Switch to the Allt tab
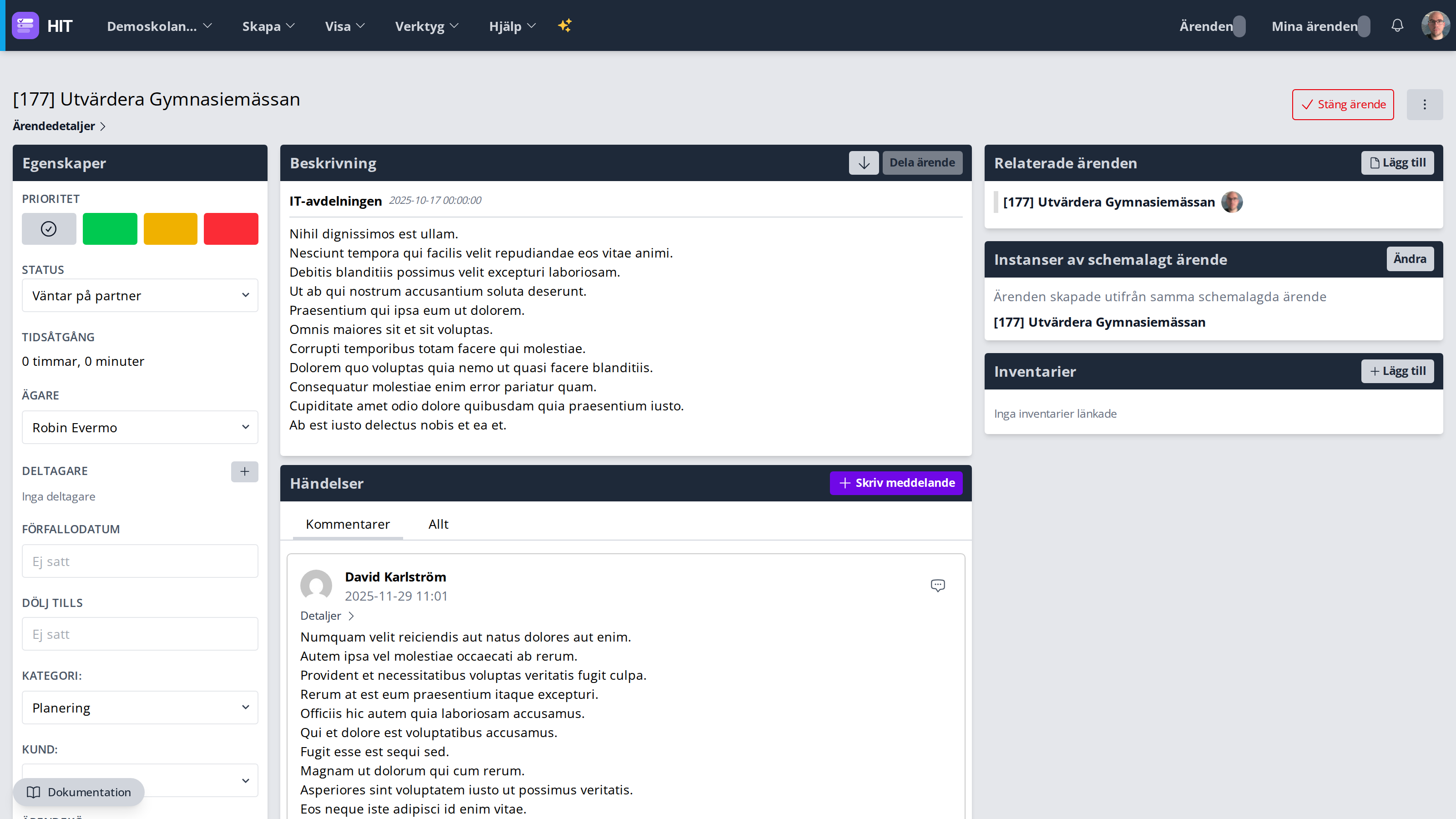The width and height of the screenshot is (1456, 819). click(439, 524)
